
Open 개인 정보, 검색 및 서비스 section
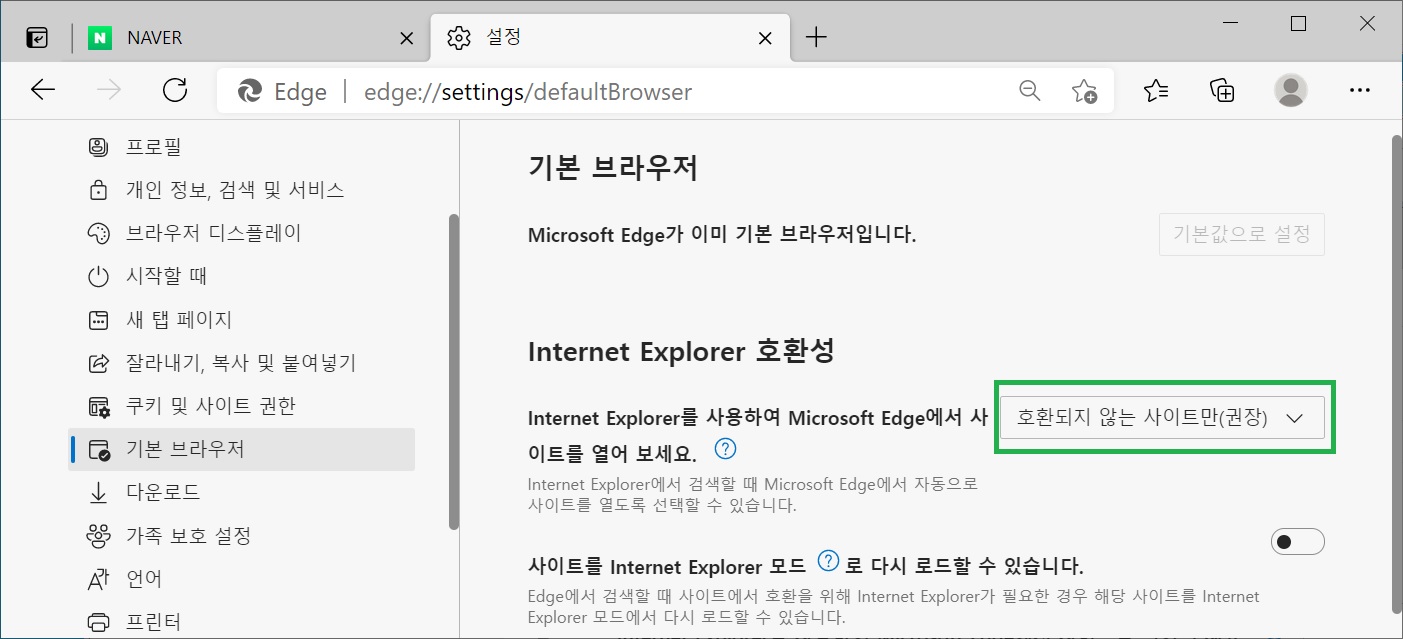(241, 190)
